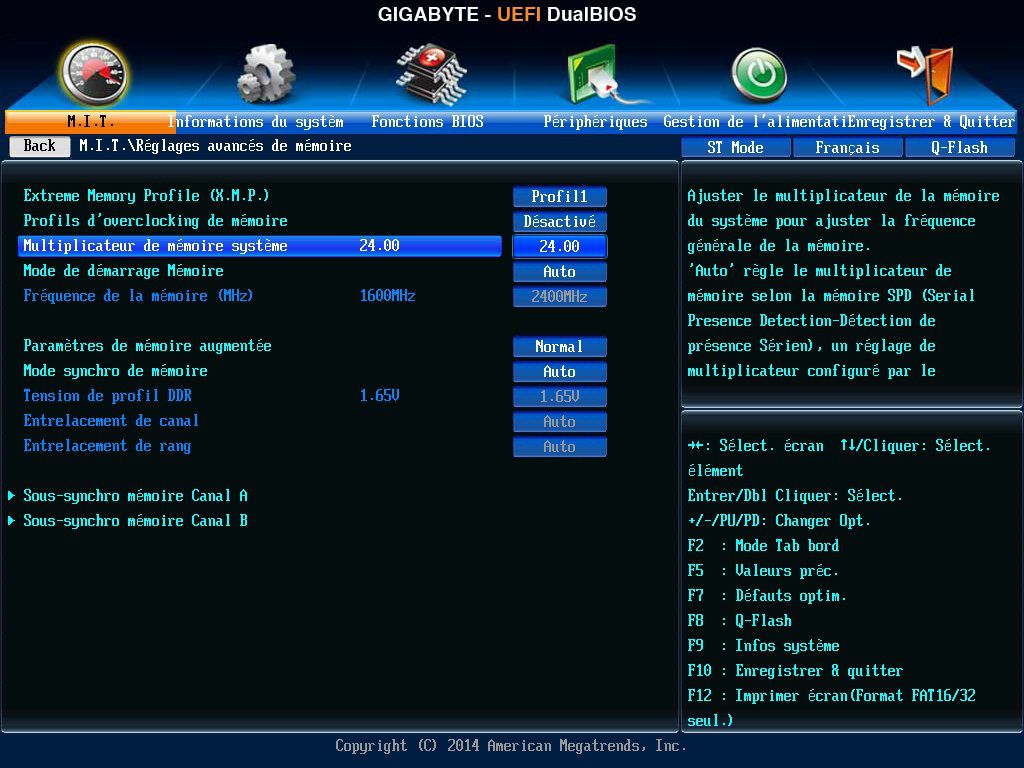The width and height of the screenshot is (1024, 768).
Task: Click the F7 Défauts optim. help line
Action: [767, 596]
